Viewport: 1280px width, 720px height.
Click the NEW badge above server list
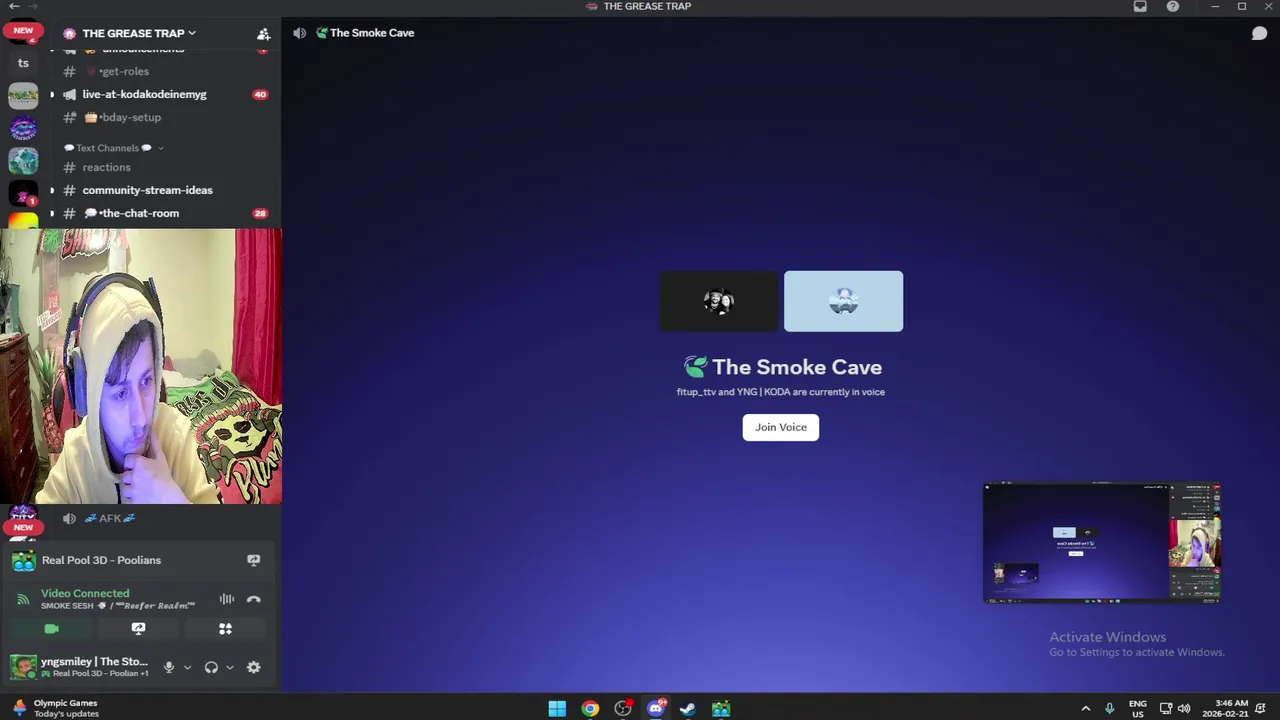point(23,30)
